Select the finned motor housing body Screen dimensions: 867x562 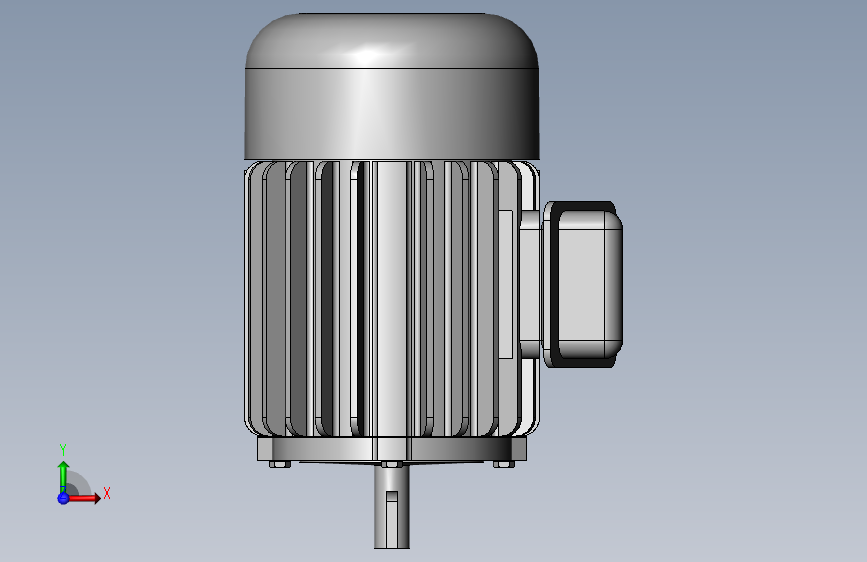pos(392,299)
